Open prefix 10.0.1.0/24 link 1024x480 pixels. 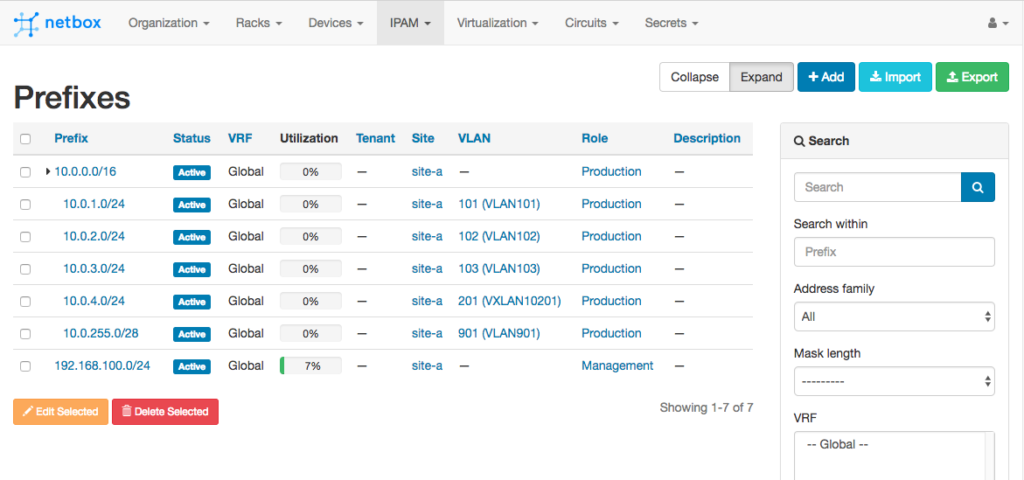tap(94, 204)
